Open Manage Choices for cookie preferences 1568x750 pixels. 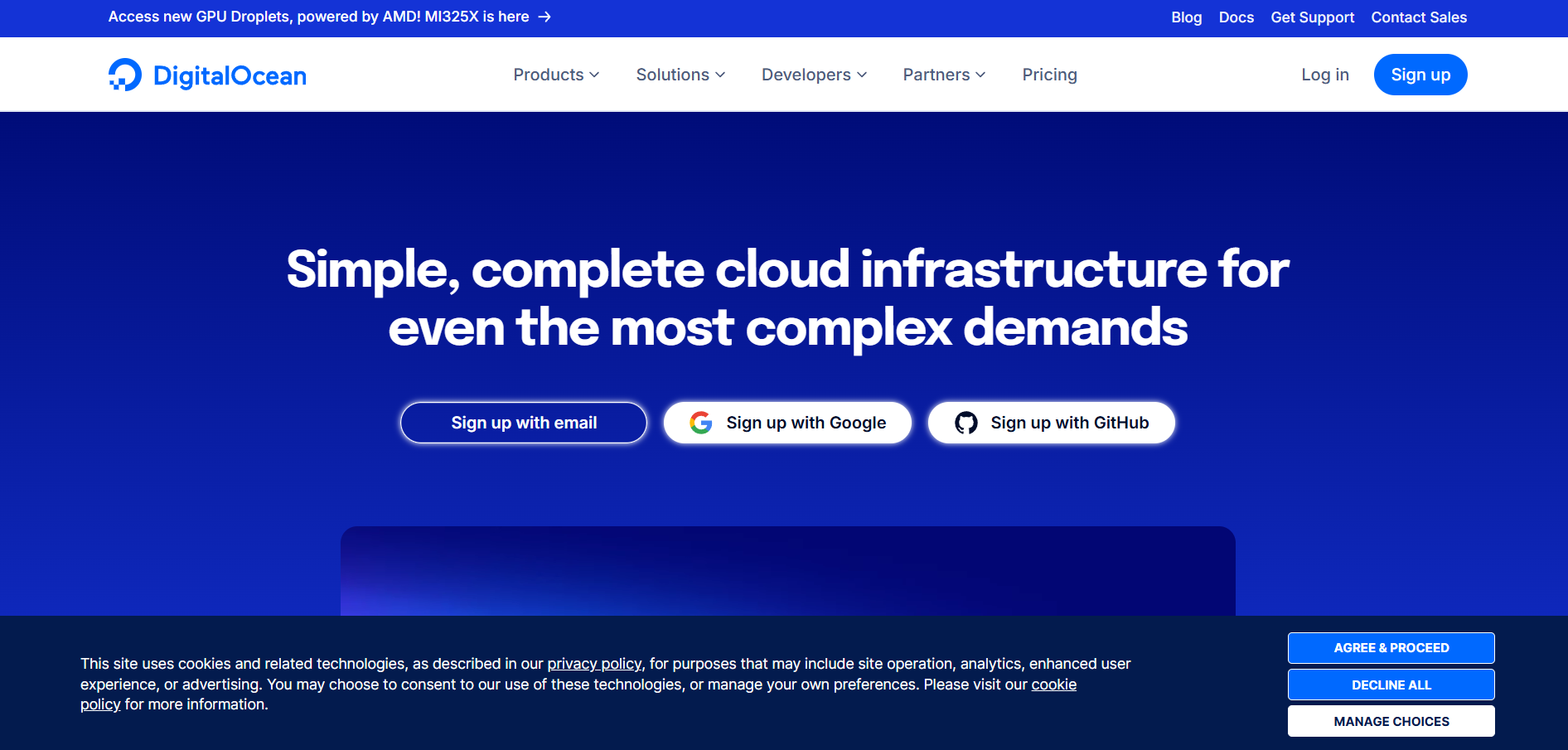tap(1391, 721)
